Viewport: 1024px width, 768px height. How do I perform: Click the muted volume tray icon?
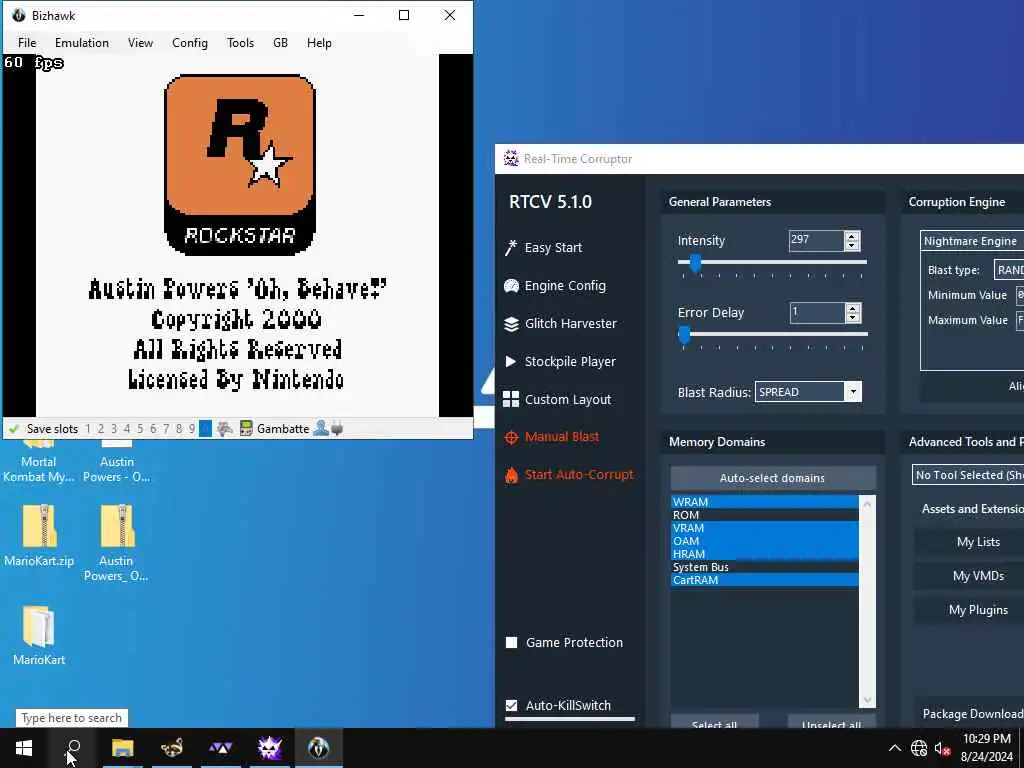coord(942,748)
